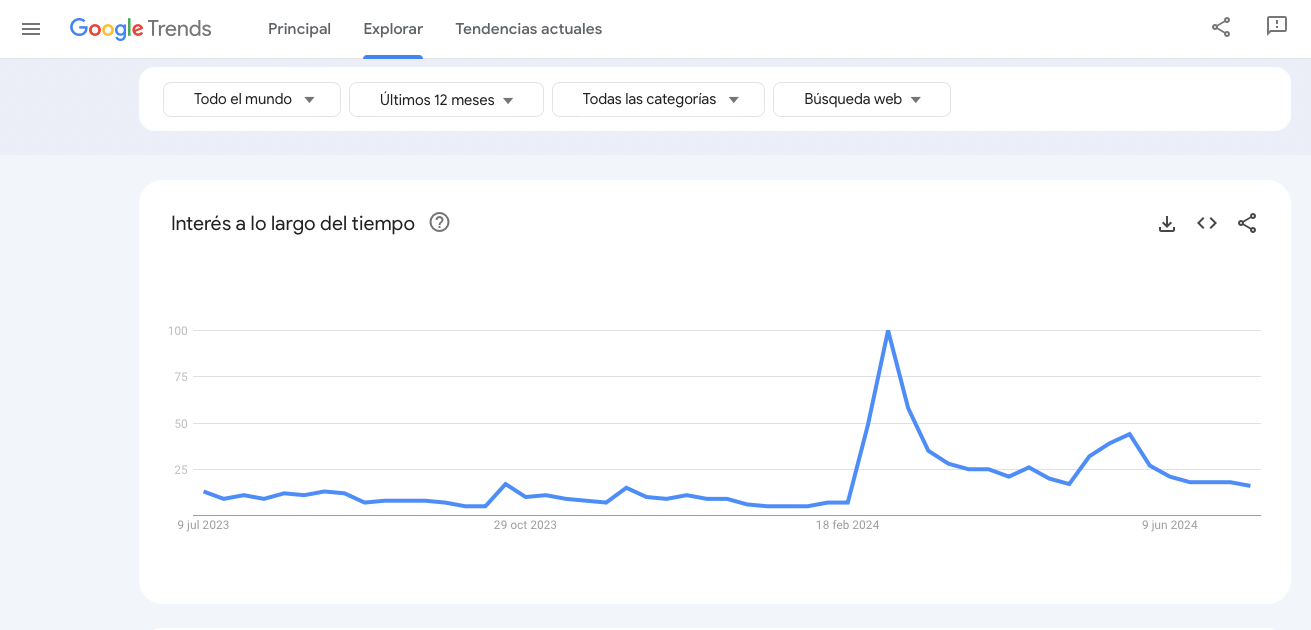Download the chart data as CSV

pyautogui.click(x=1166, y=224)
